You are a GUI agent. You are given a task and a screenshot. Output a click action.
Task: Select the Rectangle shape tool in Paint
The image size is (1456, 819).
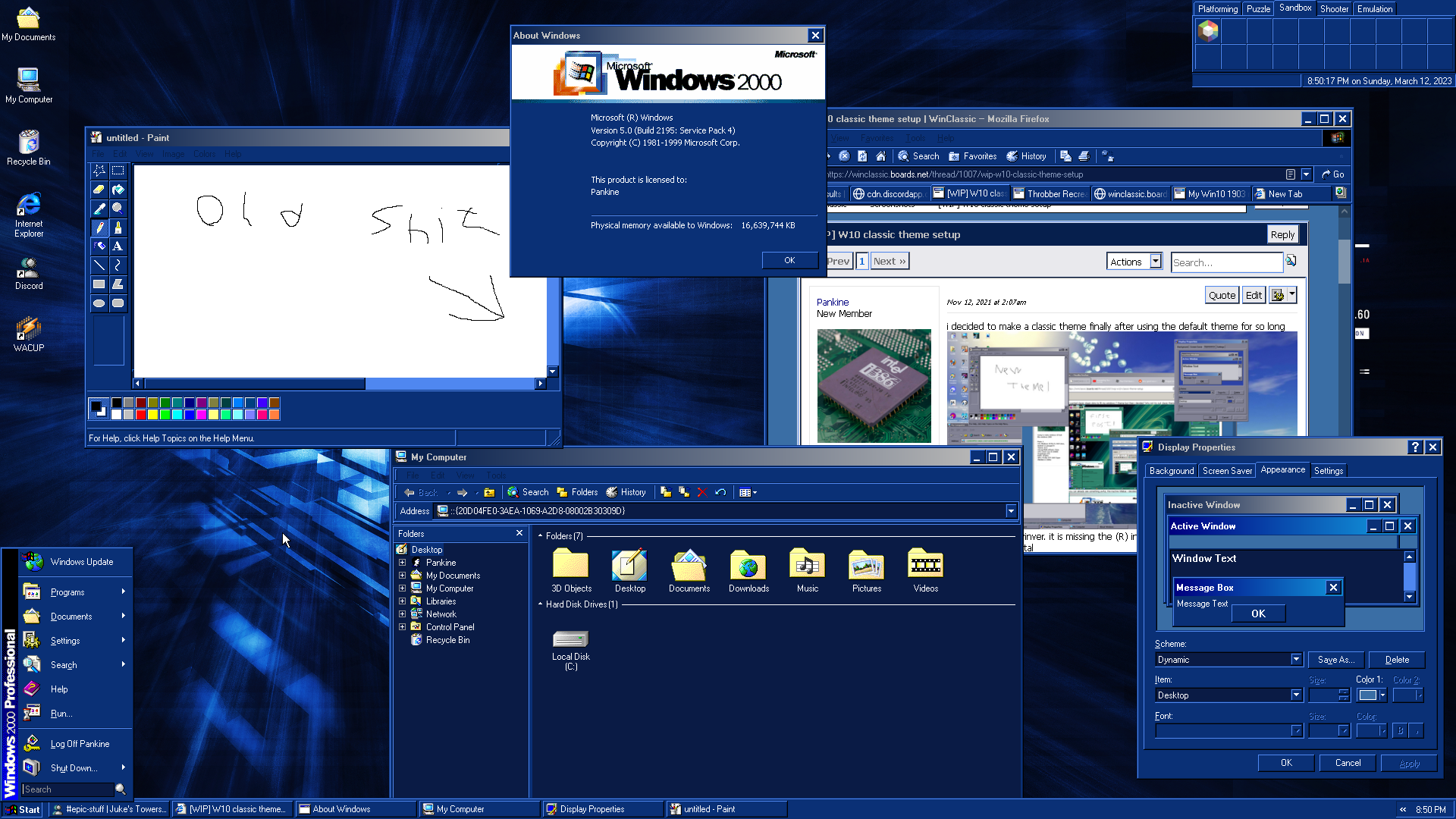tap(99, 284)
